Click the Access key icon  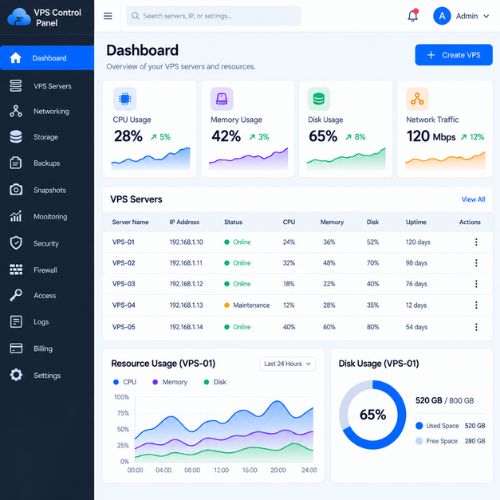coord(16,295)
